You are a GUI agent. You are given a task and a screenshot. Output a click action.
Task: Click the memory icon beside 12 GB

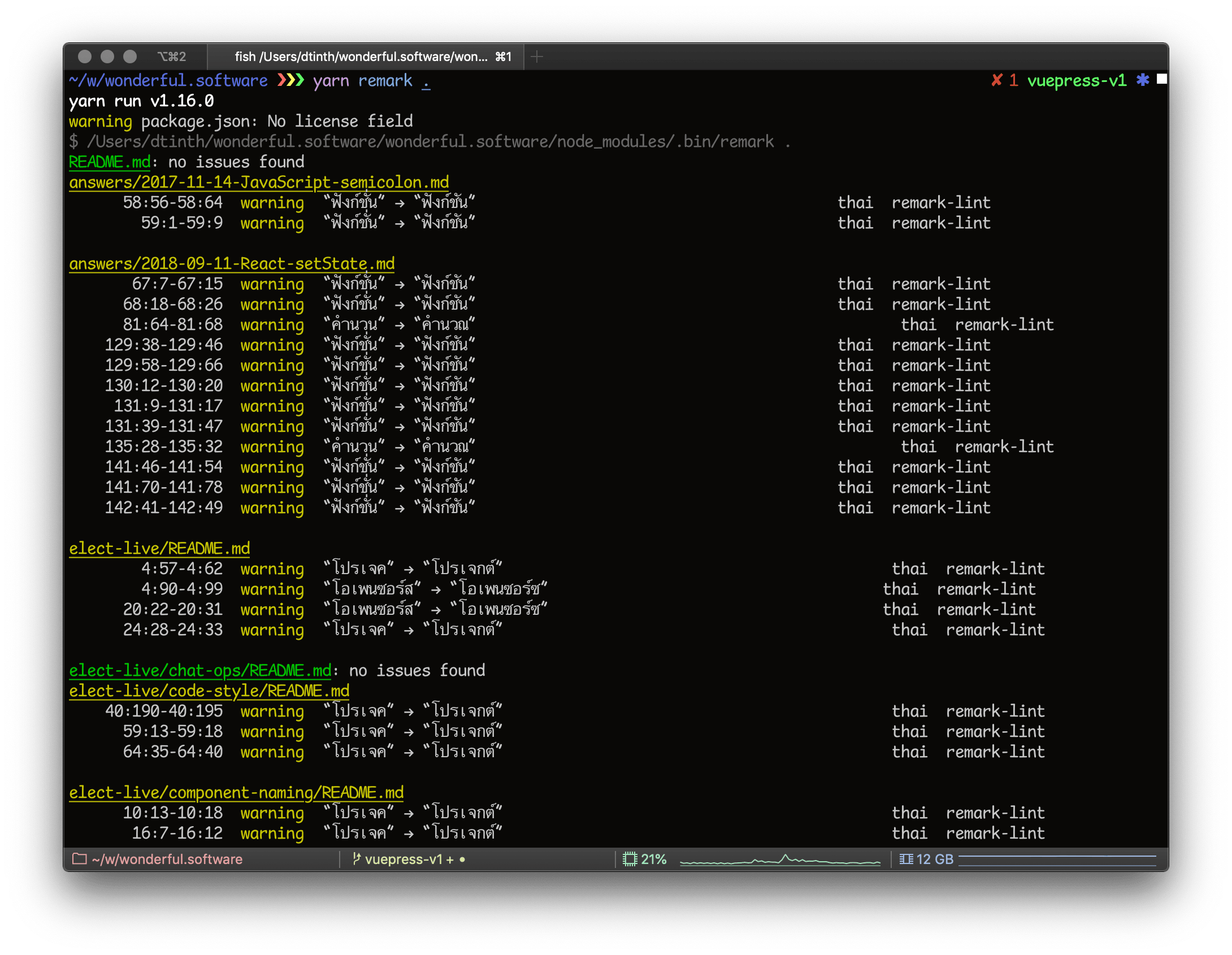[x=906, y=859]
